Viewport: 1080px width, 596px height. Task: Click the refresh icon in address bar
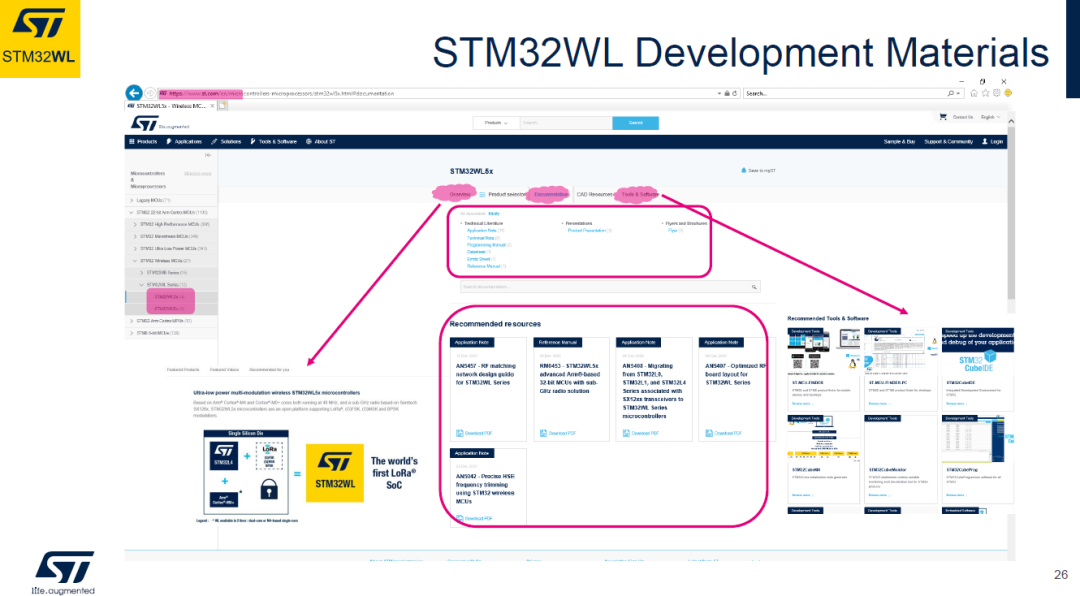pyautogui.click(x=735, y=93)
